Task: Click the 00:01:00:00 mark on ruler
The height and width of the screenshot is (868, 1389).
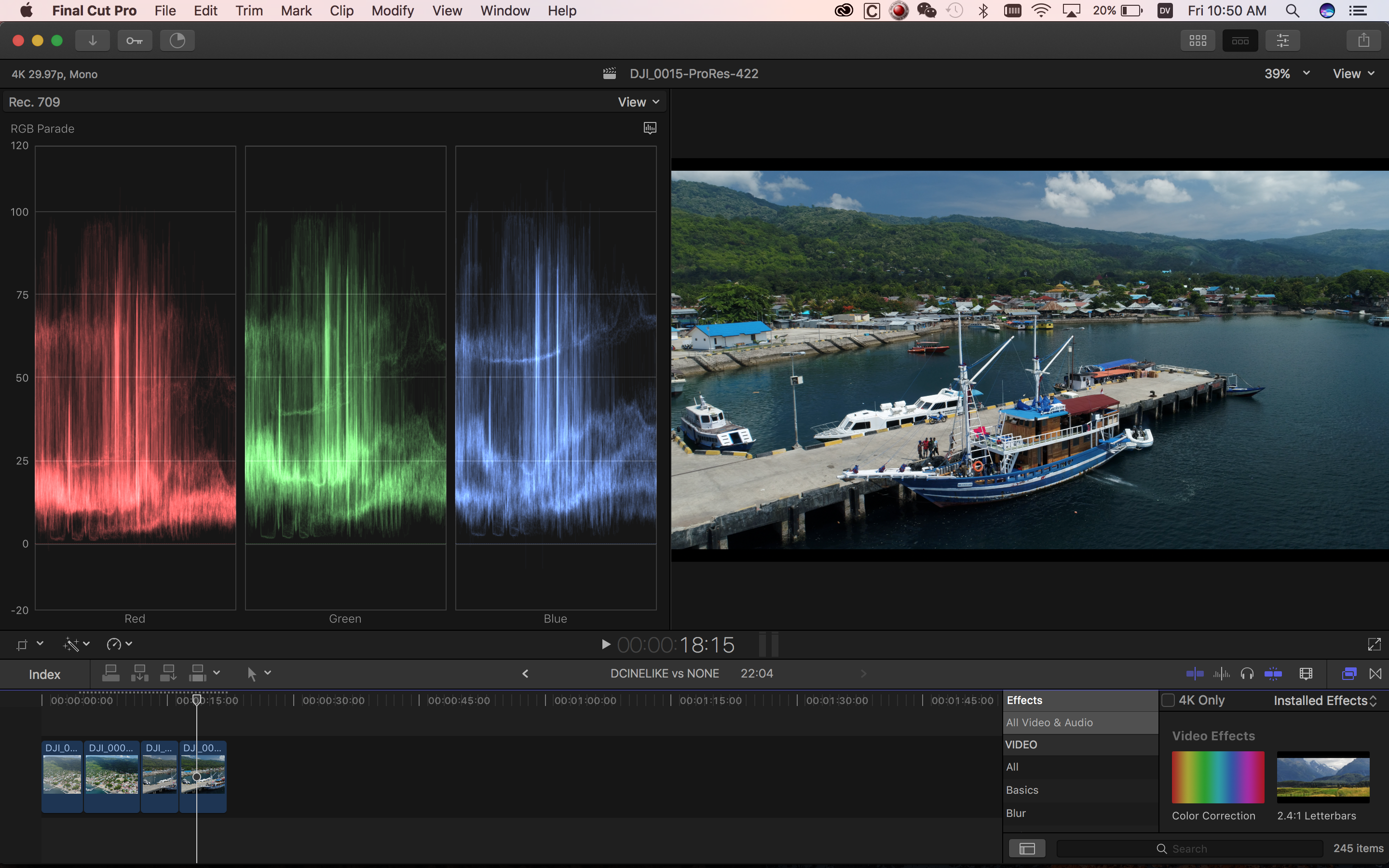Action: (586, 700)
